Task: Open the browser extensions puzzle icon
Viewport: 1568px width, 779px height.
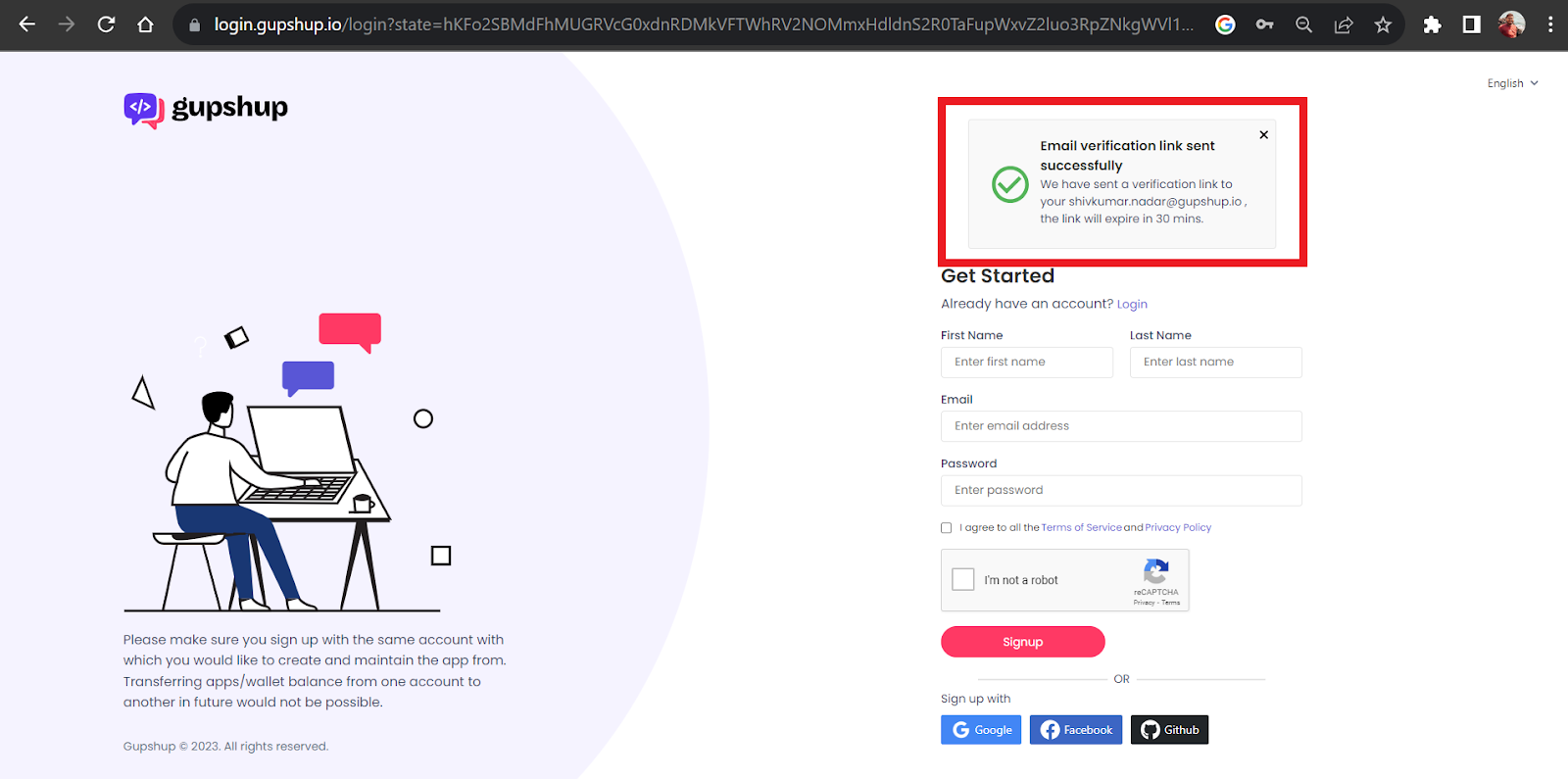Action: 1432,24
